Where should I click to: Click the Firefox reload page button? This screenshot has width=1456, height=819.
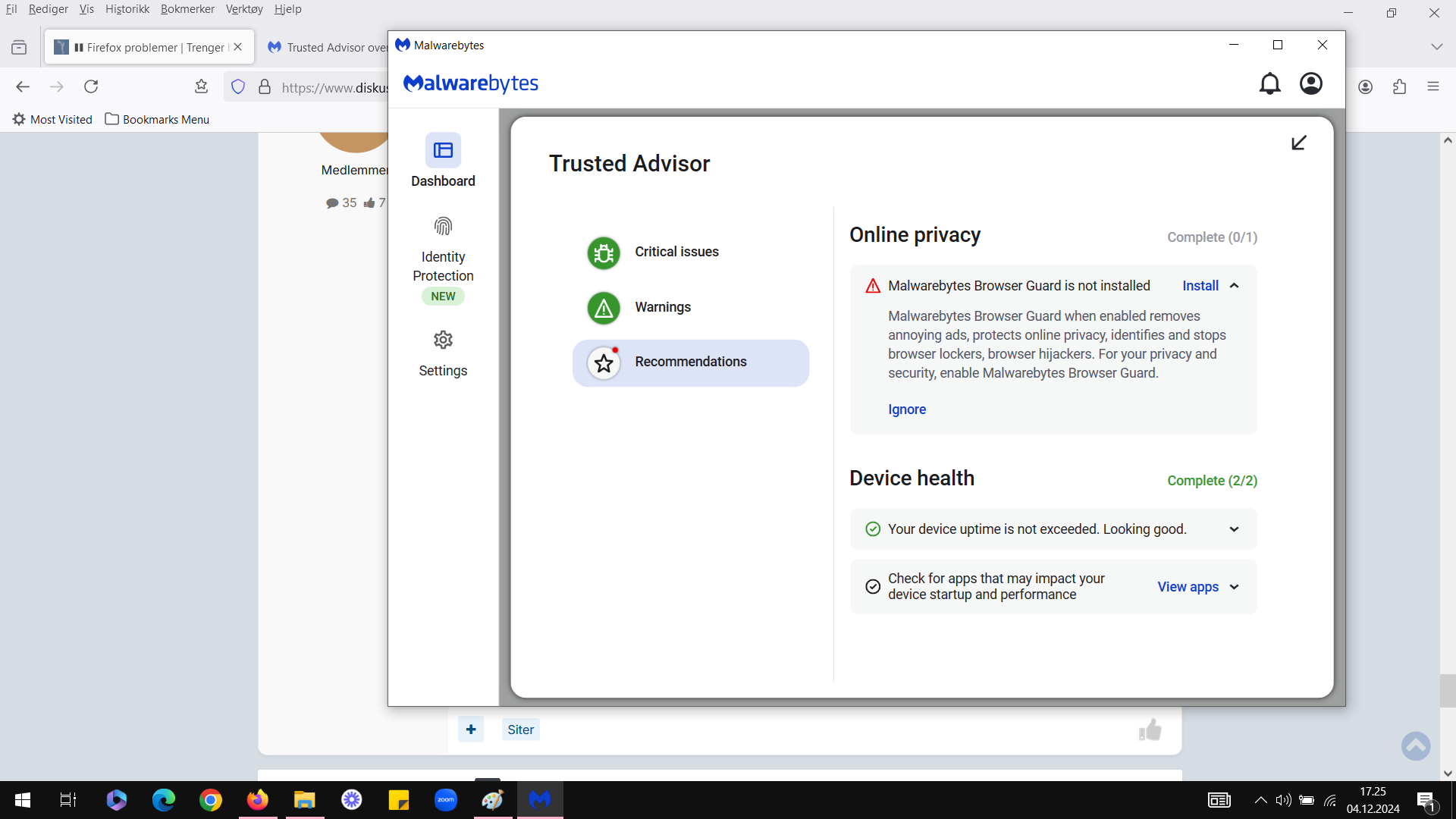(x=91, y=86)
